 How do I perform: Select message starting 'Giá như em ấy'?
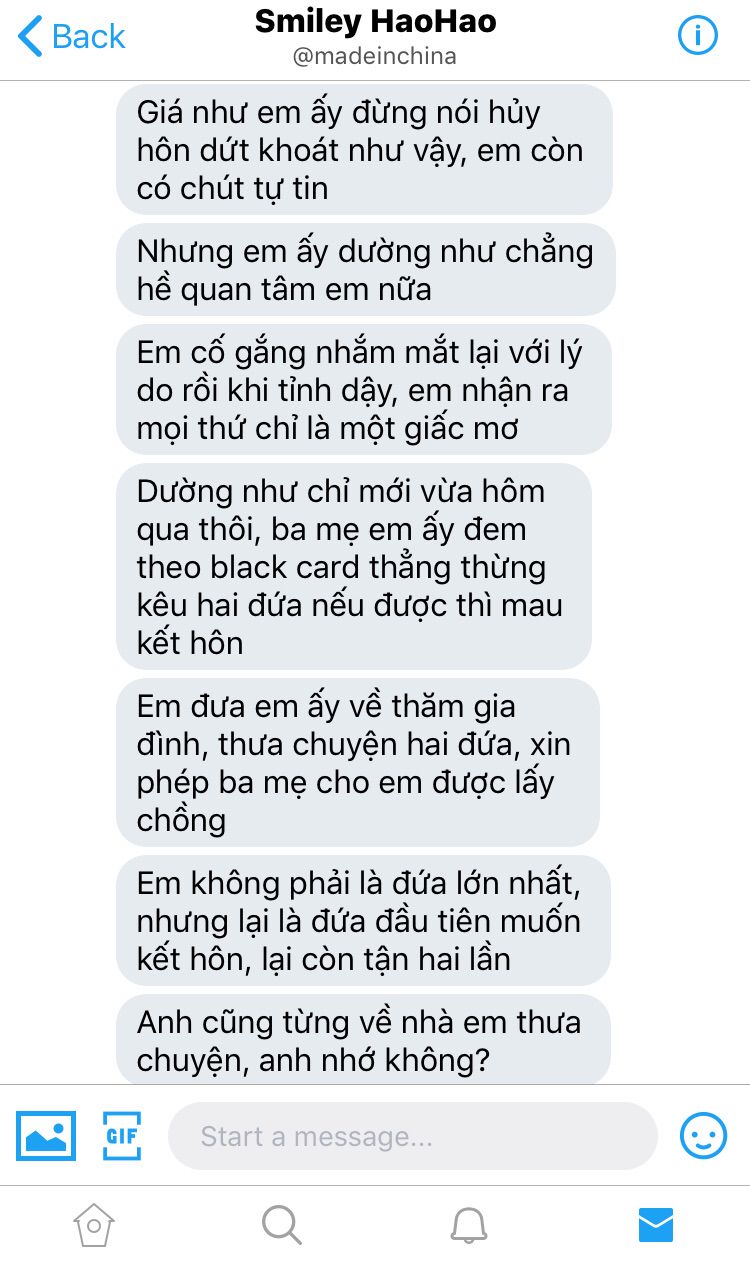(364, 150)
